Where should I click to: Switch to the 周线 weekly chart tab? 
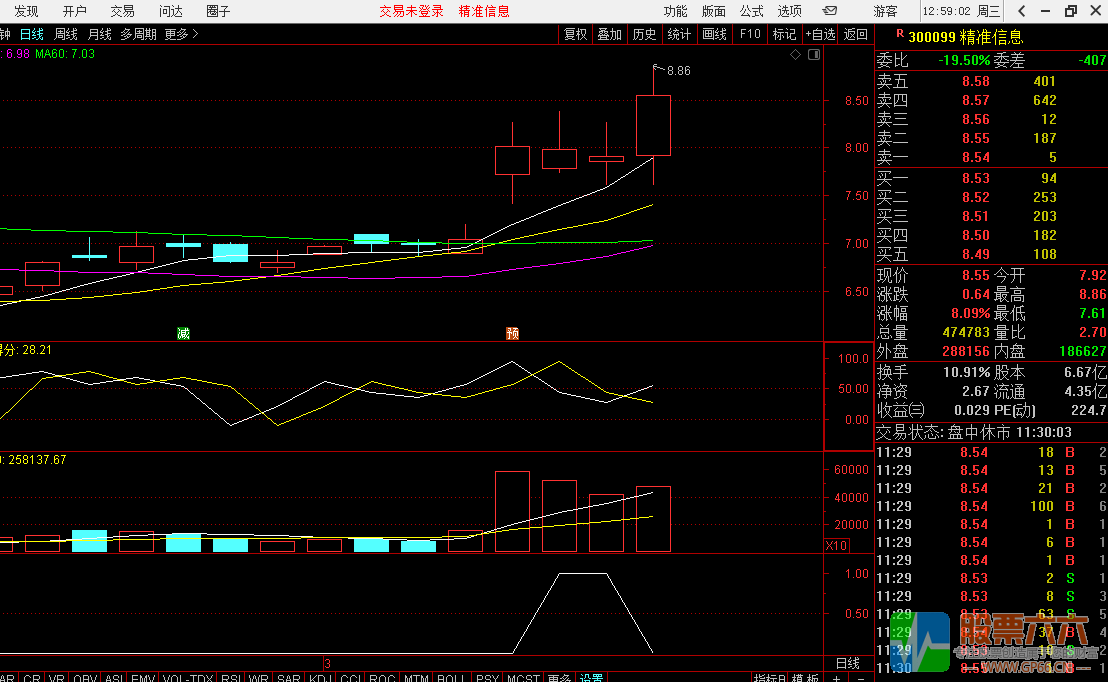[x=66, y=34]
